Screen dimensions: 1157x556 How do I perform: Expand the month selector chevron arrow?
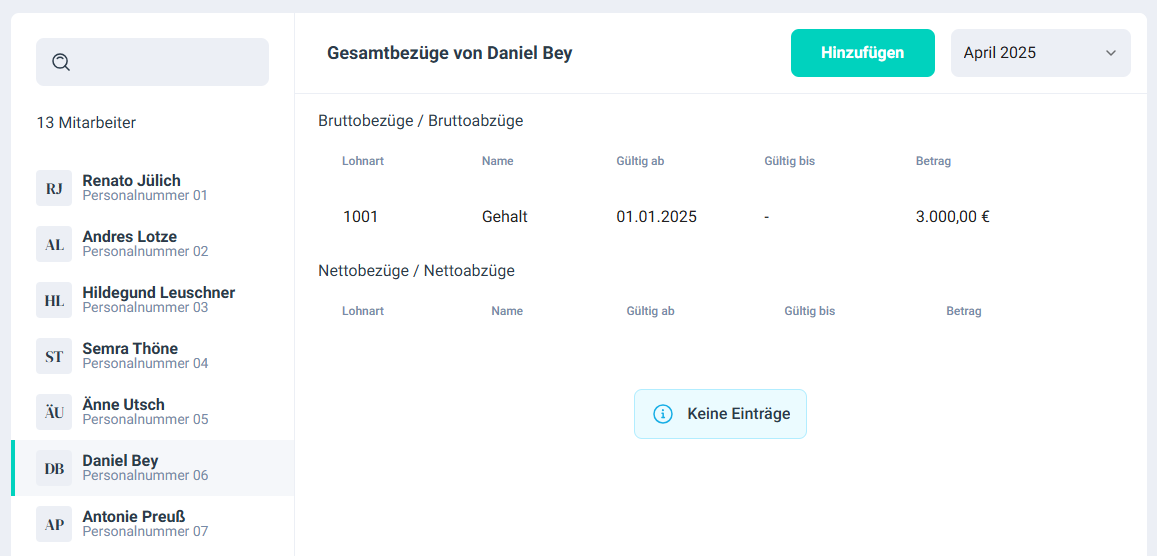1110,53
